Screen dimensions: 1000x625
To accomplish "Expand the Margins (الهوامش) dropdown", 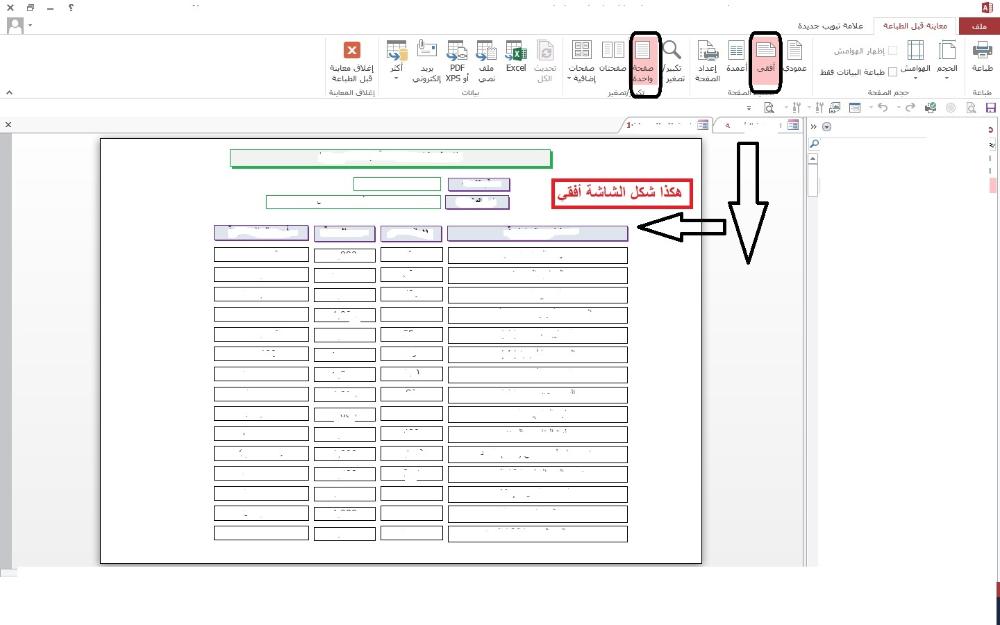I will (915, 60).
